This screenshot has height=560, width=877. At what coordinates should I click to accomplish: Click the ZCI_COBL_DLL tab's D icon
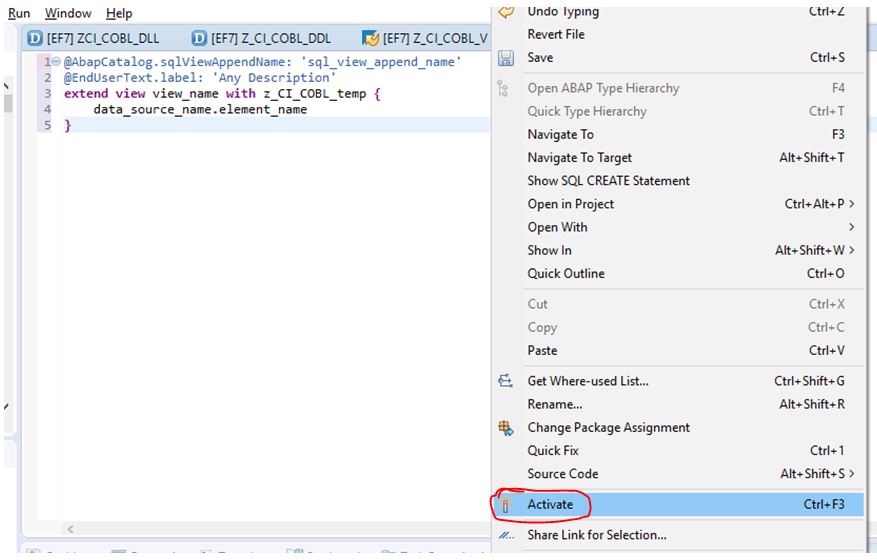click(x=35, y=38)
